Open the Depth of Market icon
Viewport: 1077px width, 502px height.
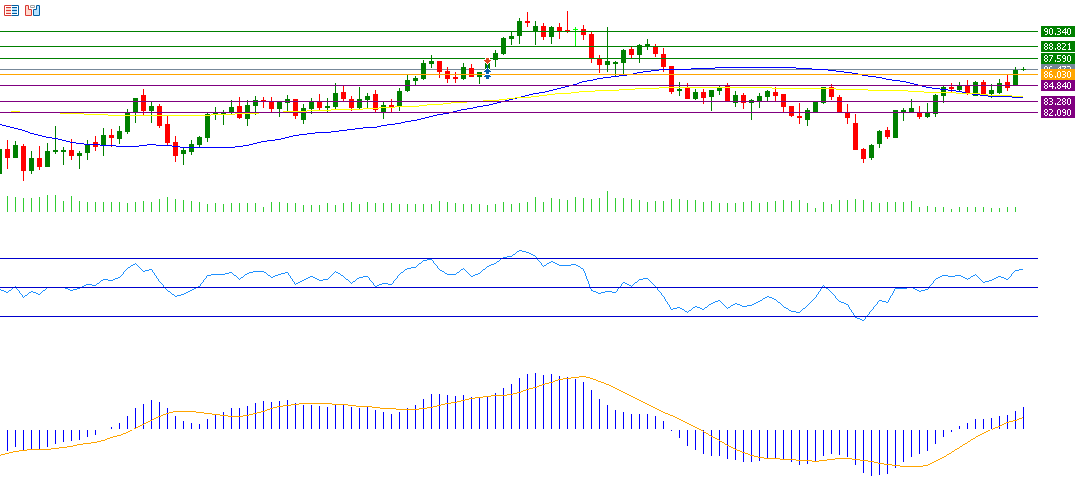click(33, 10)
